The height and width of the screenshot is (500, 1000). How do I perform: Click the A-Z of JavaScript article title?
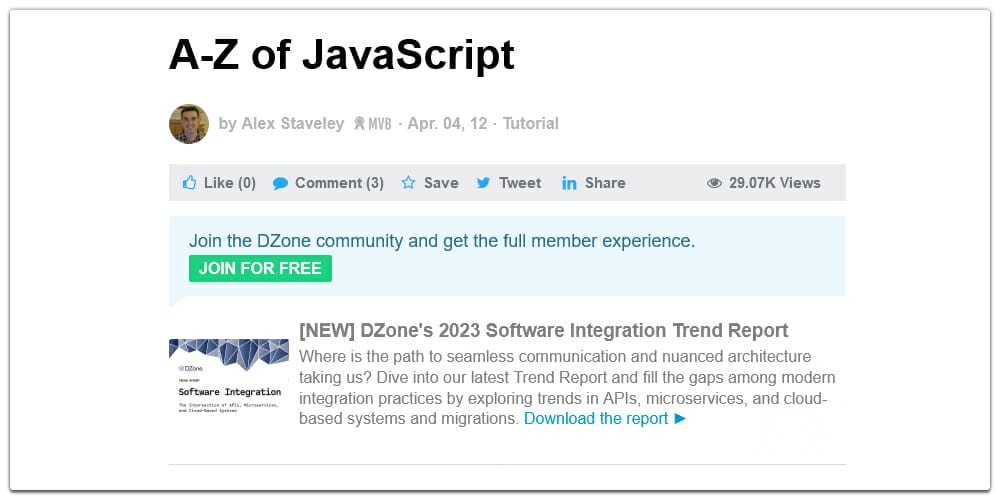tap(341, 54)
